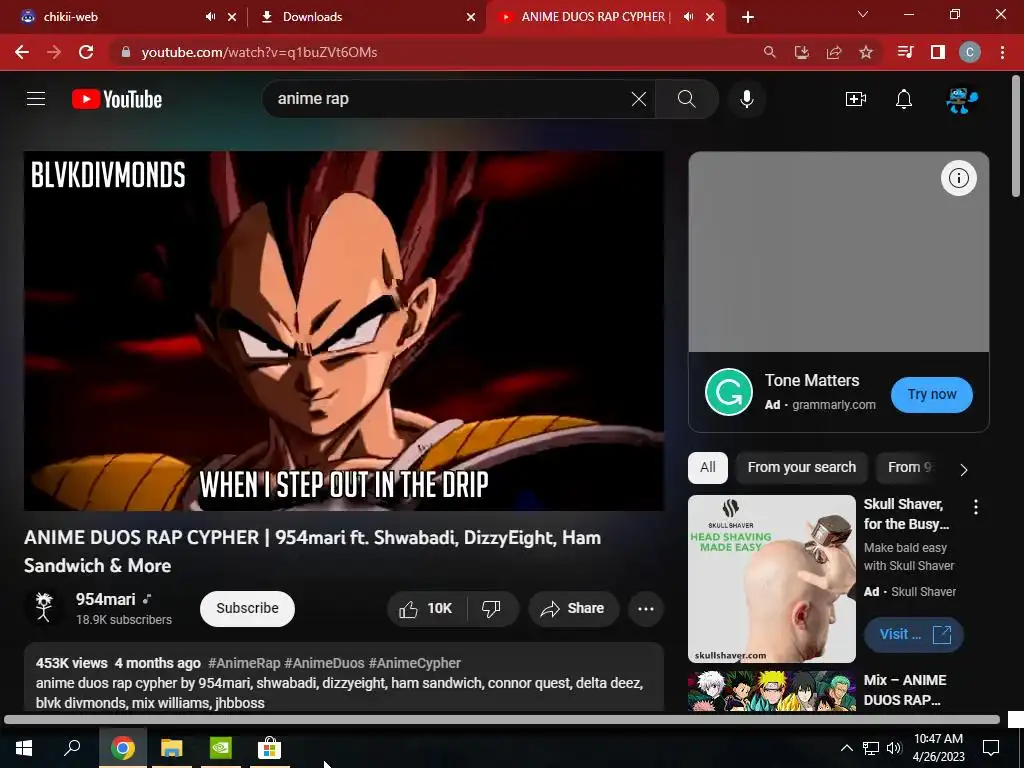Image resolution: width=1024 pixels, height=768 pixels.
Task: Show ad info with the 'i' icon
Action: 959,178
